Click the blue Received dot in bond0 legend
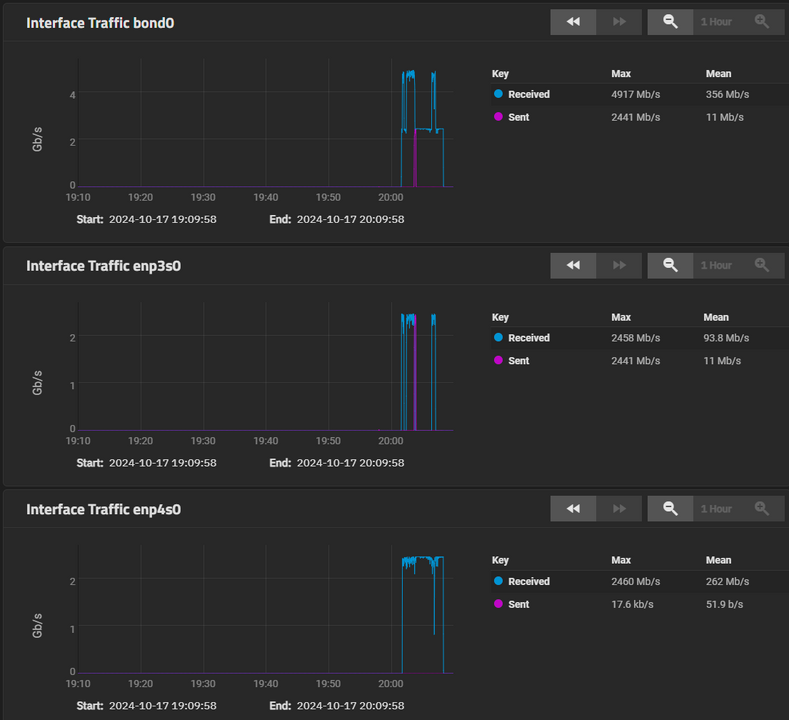The image size is (789, 720). tap(498, 94)
